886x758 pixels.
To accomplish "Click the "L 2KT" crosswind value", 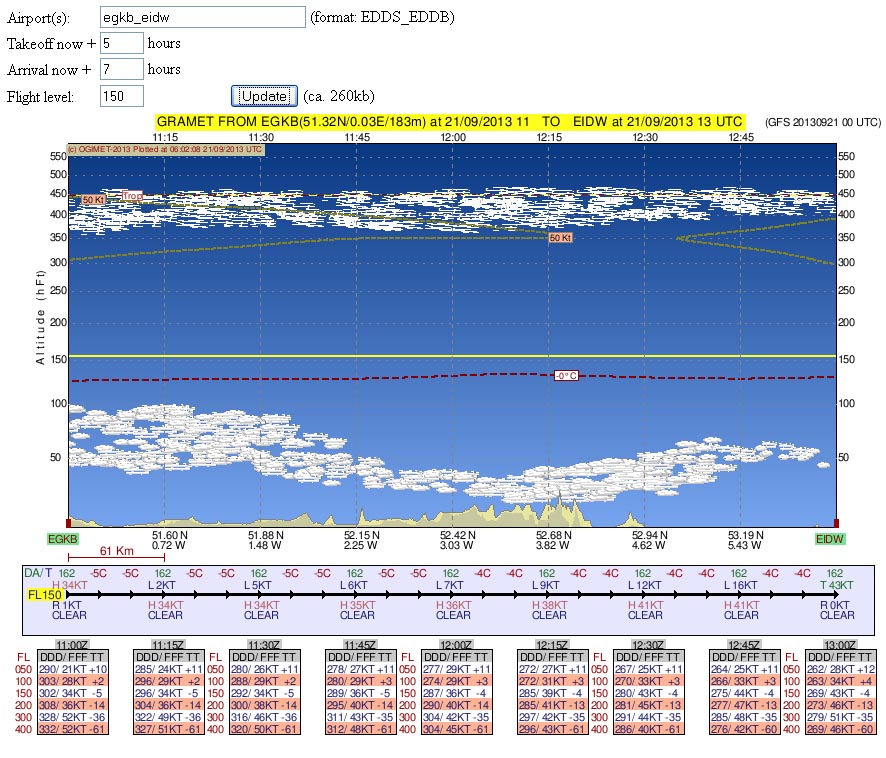I will click(x=162, y=585).
